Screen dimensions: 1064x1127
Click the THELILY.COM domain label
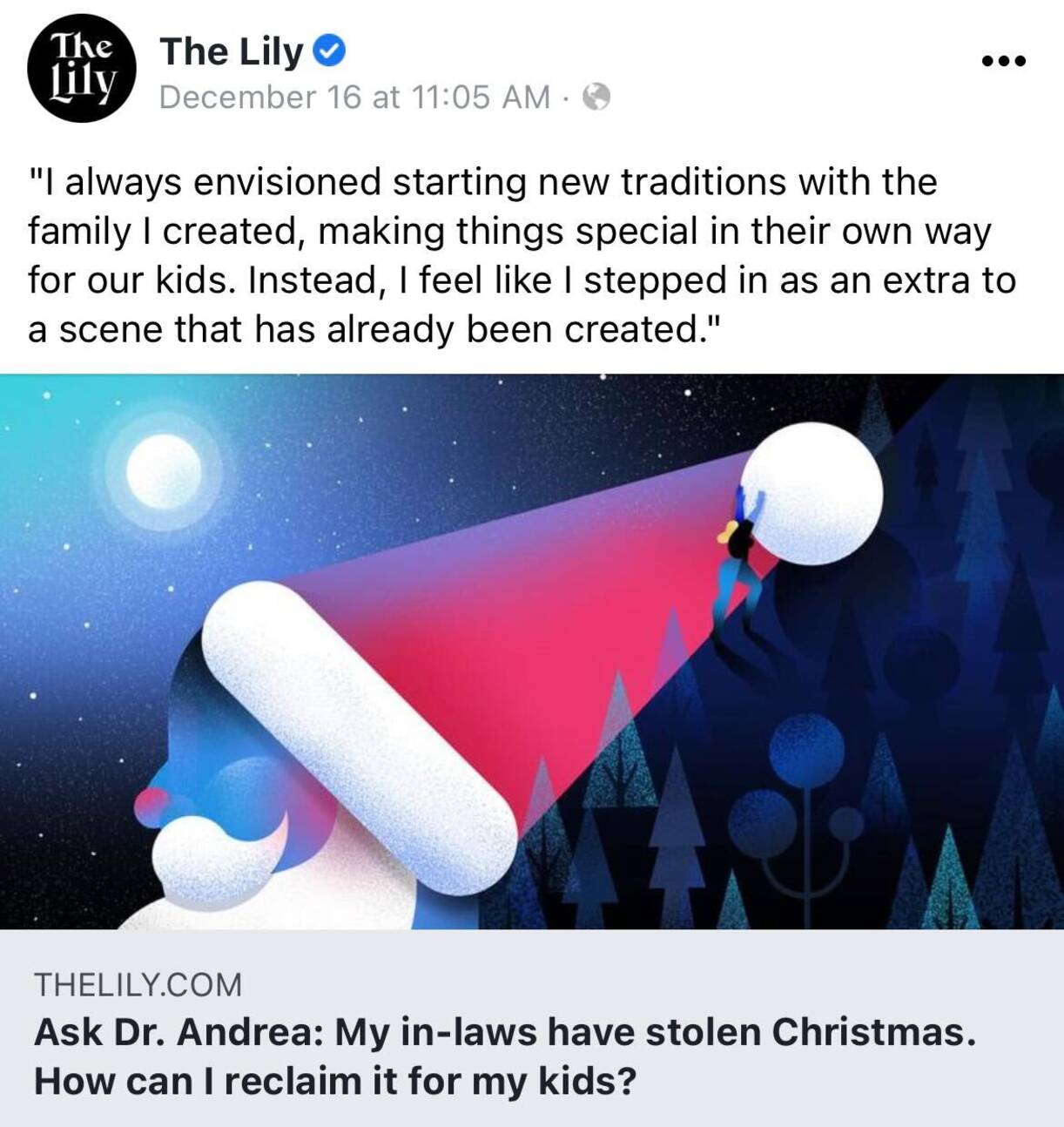tap(138, 984)
